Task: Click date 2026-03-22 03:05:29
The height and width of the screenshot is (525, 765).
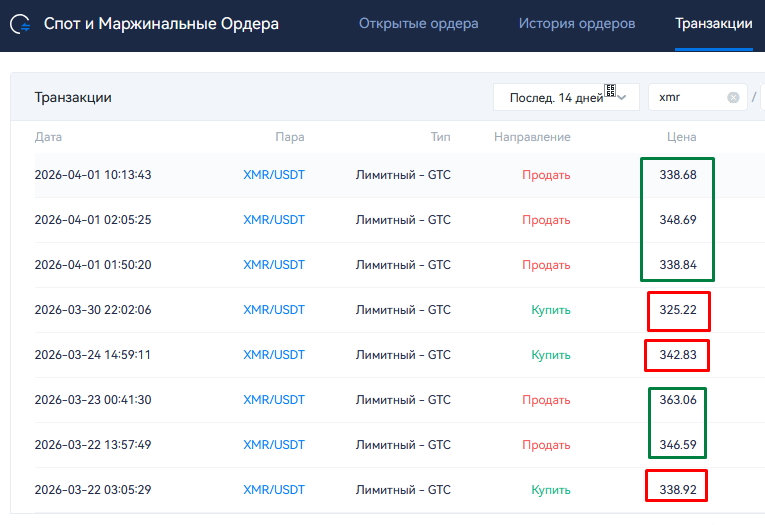Action: [x=93, y=489]
